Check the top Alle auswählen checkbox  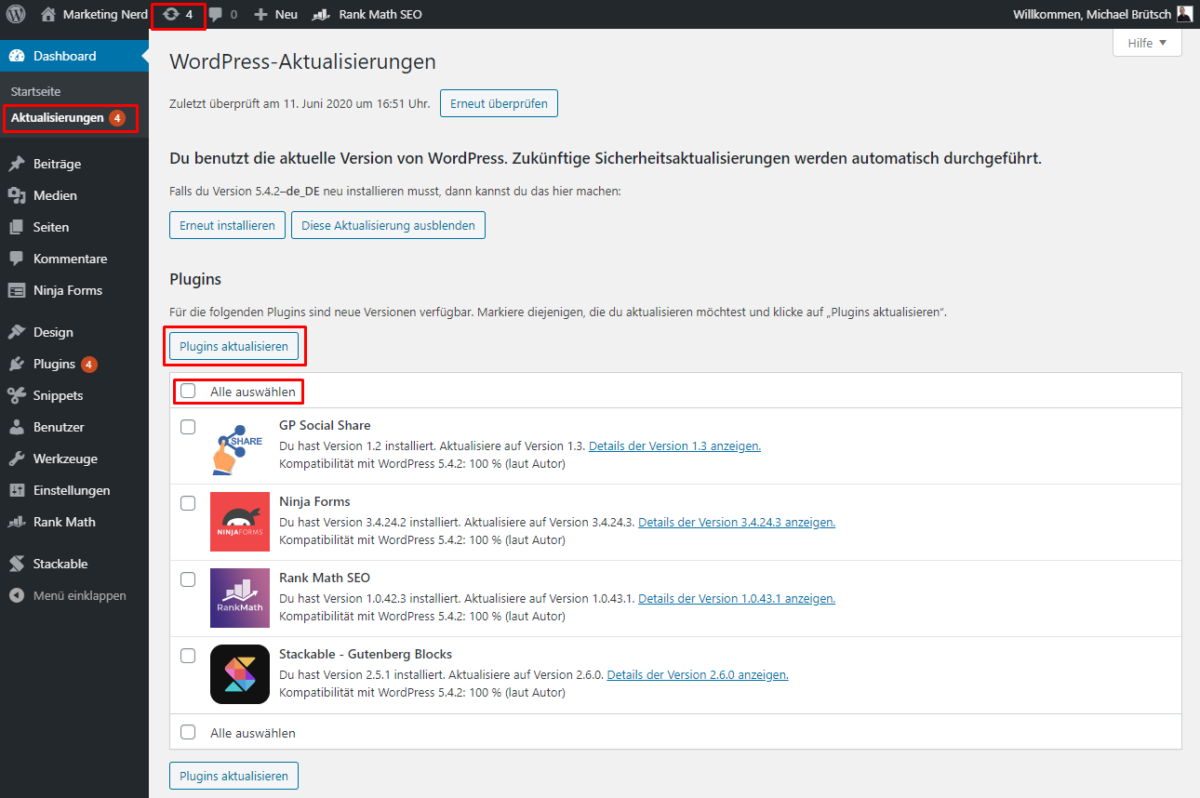(188, 391)
